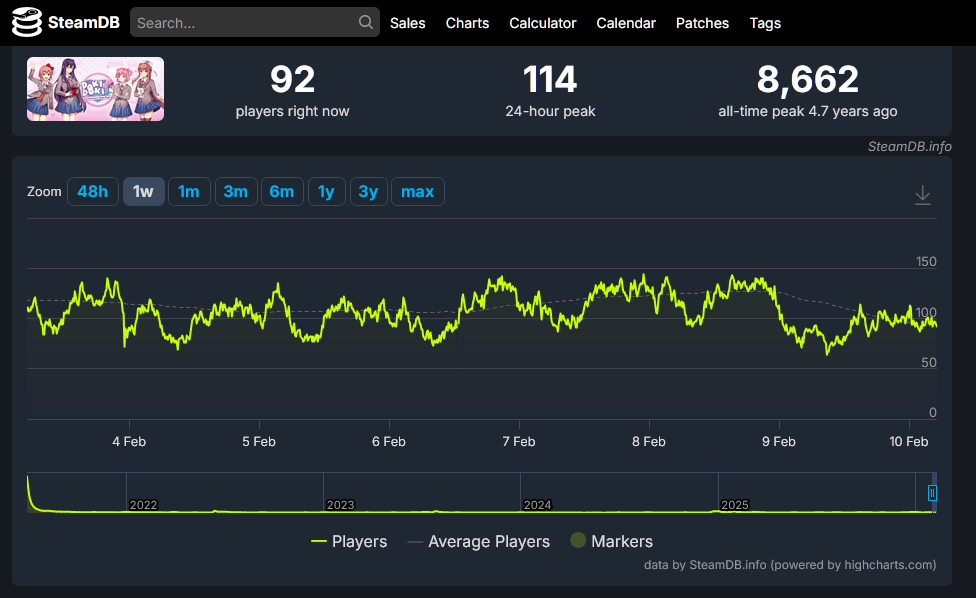Click the 50 y-axis label

(x=929, y=362)
